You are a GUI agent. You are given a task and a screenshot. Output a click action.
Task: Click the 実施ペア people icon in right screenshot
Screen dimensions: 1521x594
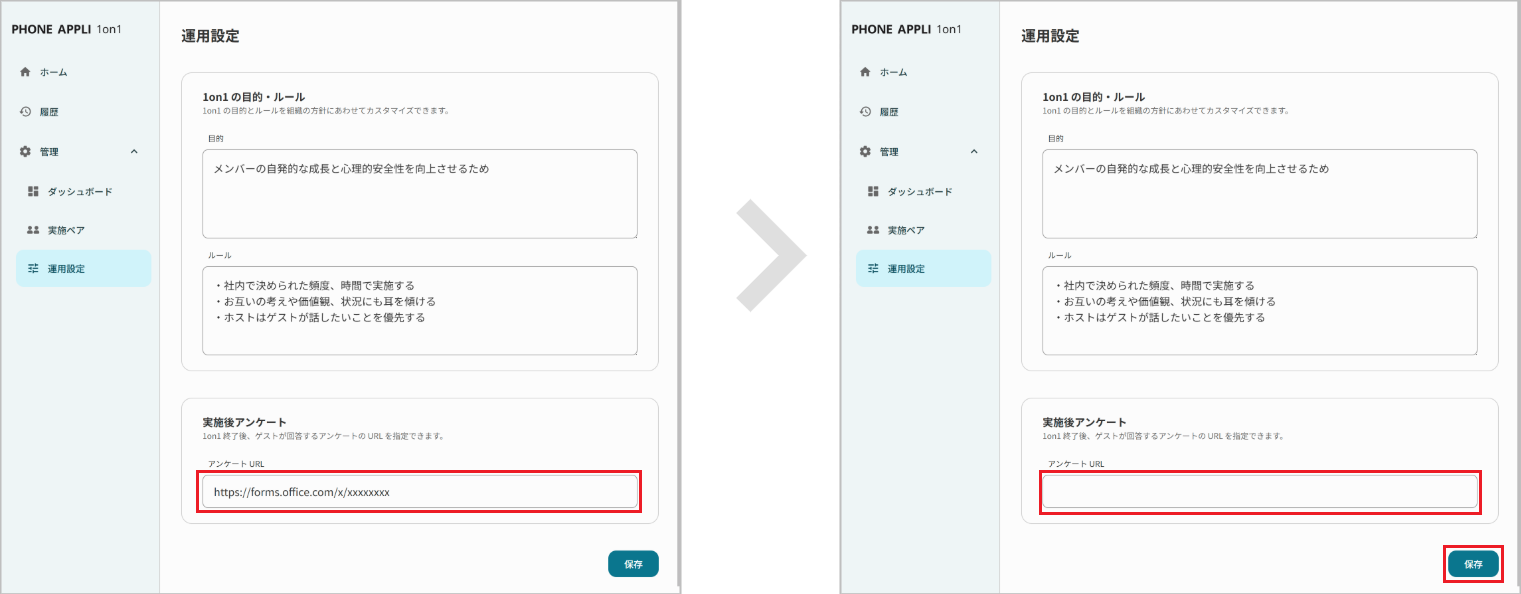point(873,230)
